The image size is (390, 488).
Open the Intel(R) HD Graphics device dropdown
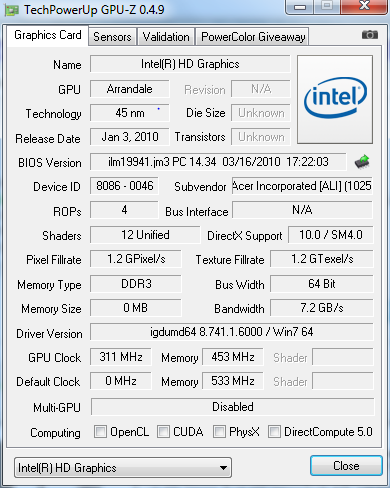(x=123, y=467)
